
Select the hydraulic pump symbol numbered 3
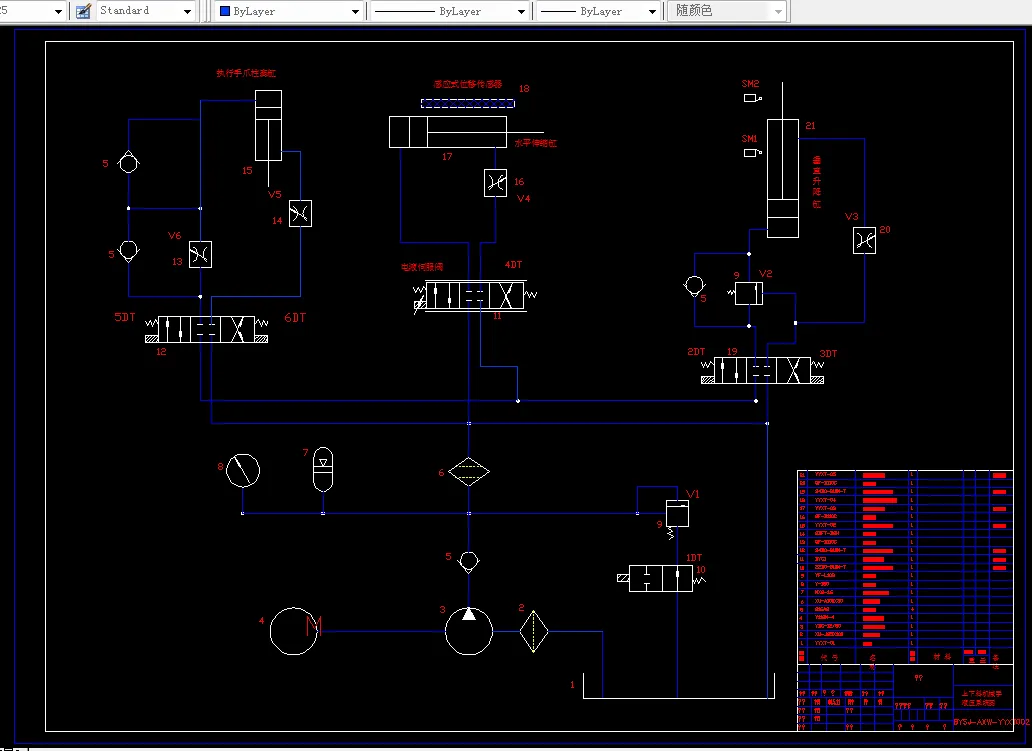(469, 631)
